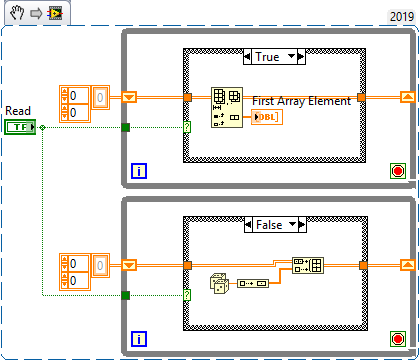Select upper case structure left array tunnel
This screenshot has width=420, height=361.
[187, 97]
